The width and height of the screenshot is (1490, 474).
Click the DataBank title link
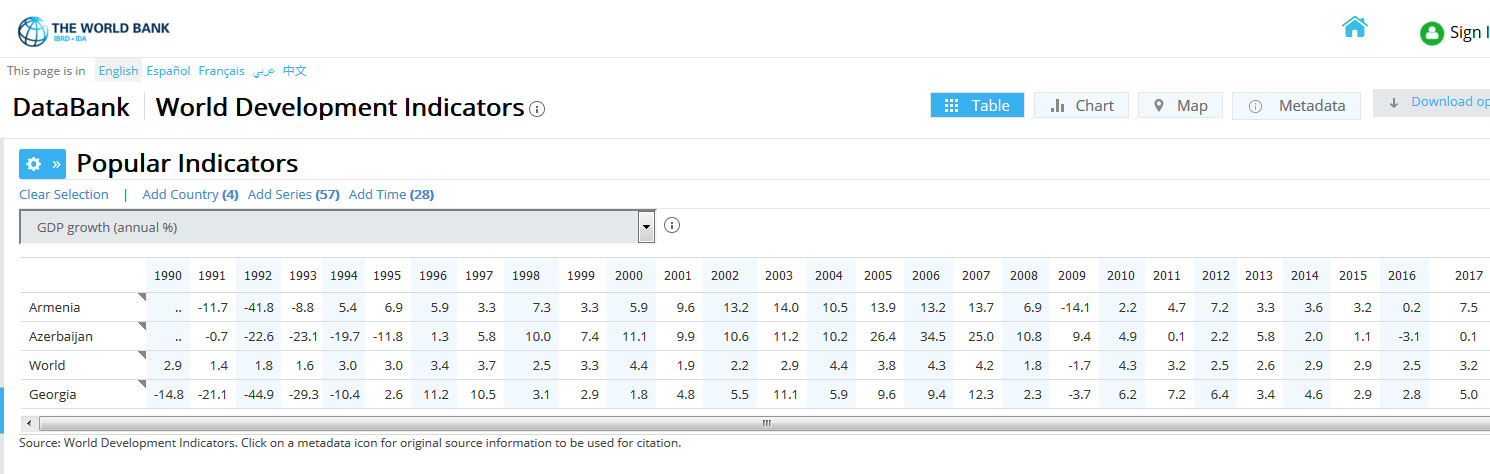71,107
